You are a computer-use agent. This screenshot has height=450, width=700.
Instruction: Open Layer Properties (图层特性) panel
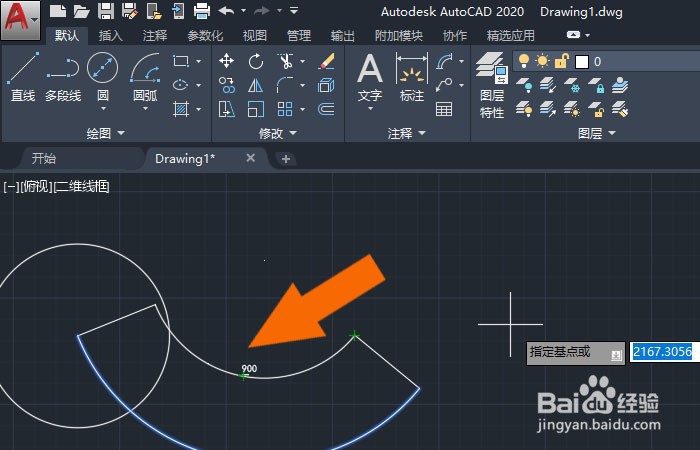coord(492,85)
